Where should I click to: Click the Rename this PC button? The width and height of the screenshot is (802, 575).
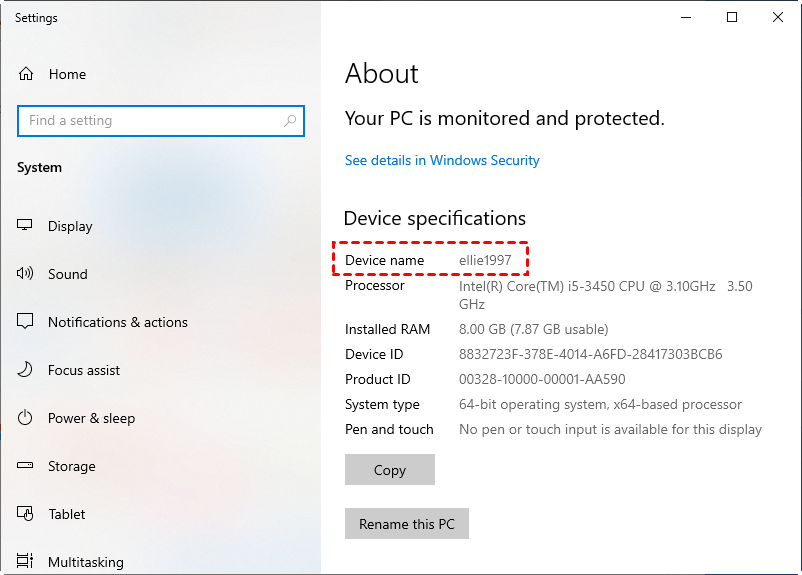(407, 524)
